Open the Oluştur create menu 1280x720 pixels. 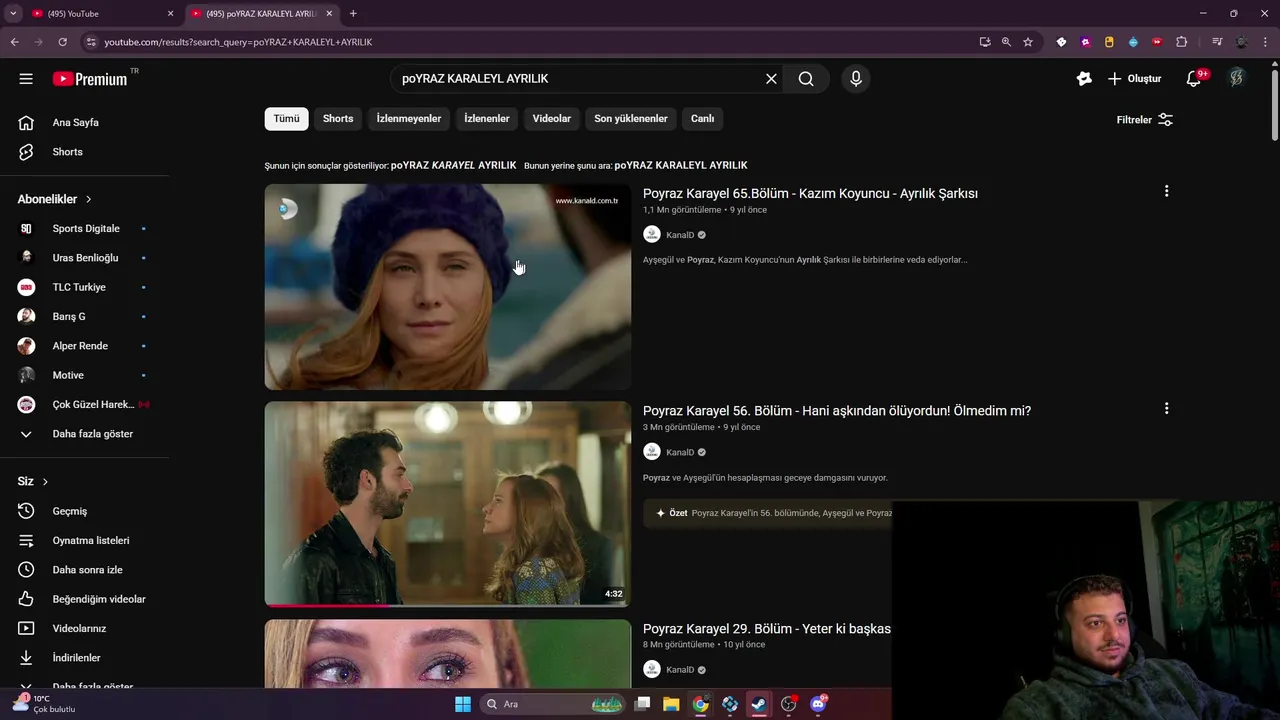1135,79
